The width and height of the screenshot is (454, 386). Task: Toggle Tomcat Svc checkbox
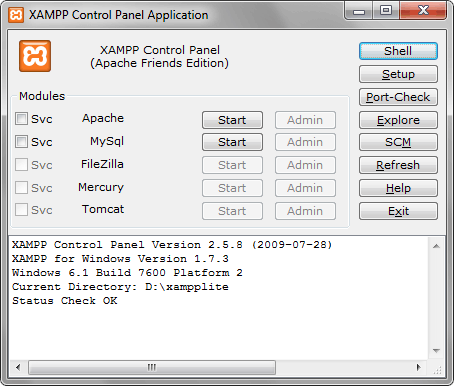click(x=21, y=210)
